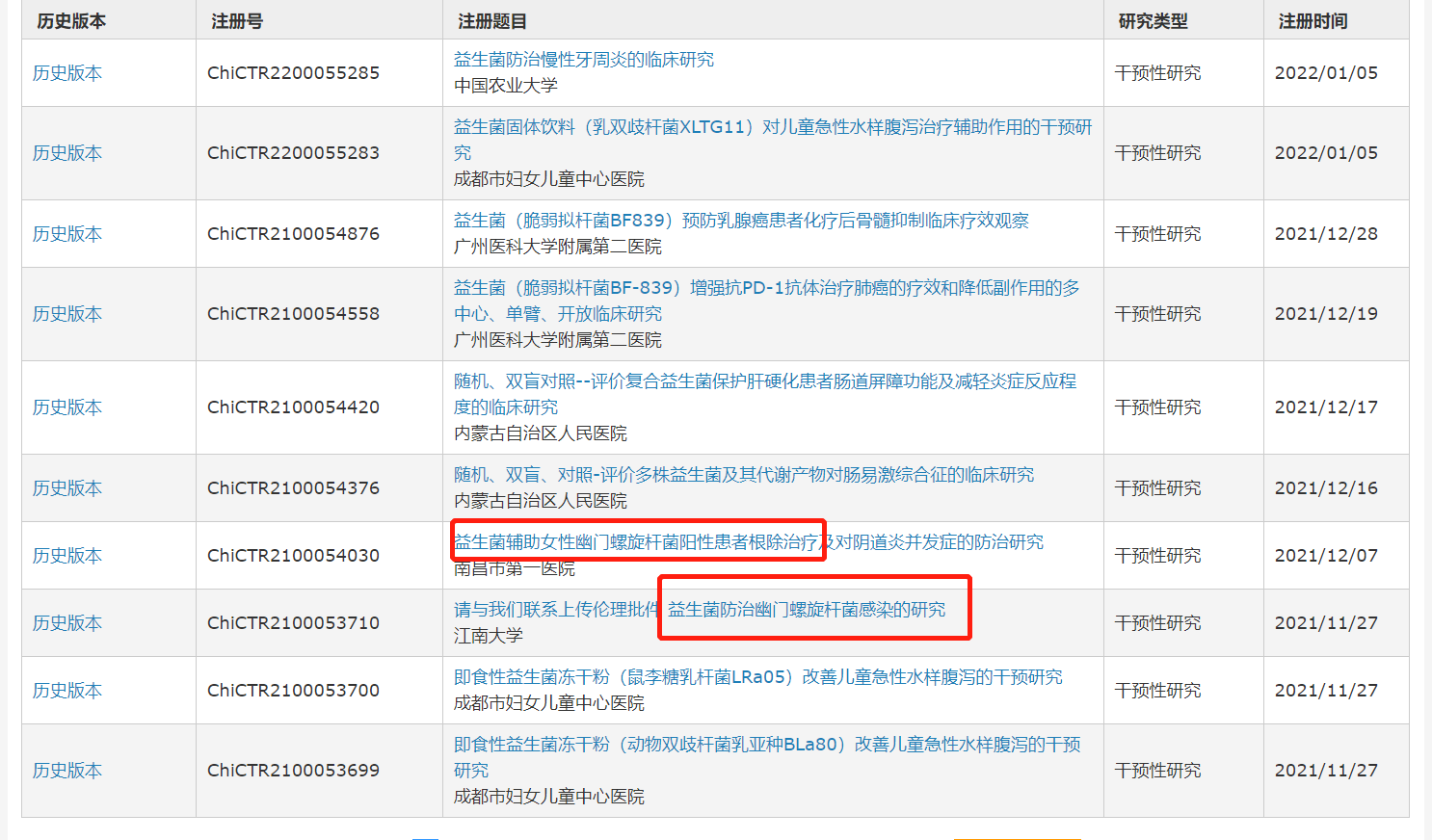Click institution 江南大学
This screenshot has height=840, width=1432.
click(x=489, y=636)
